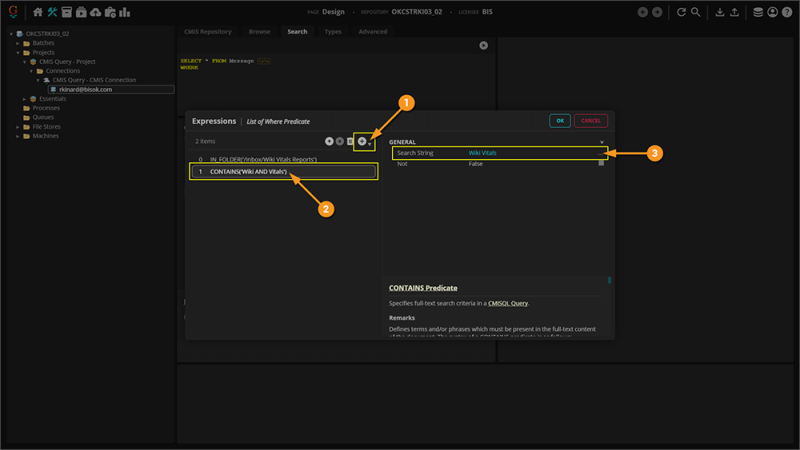
Task: Click the refresh icon in header
Action: coord(681,12)
